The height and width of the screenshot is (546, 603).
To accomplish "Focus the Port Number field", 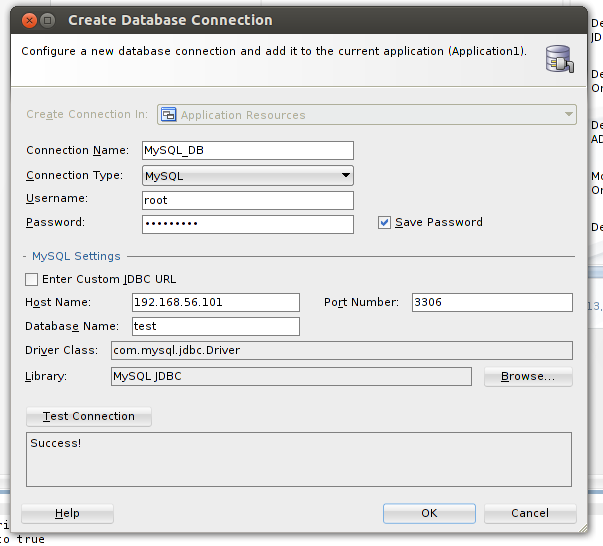I will [x=491, y=302].
